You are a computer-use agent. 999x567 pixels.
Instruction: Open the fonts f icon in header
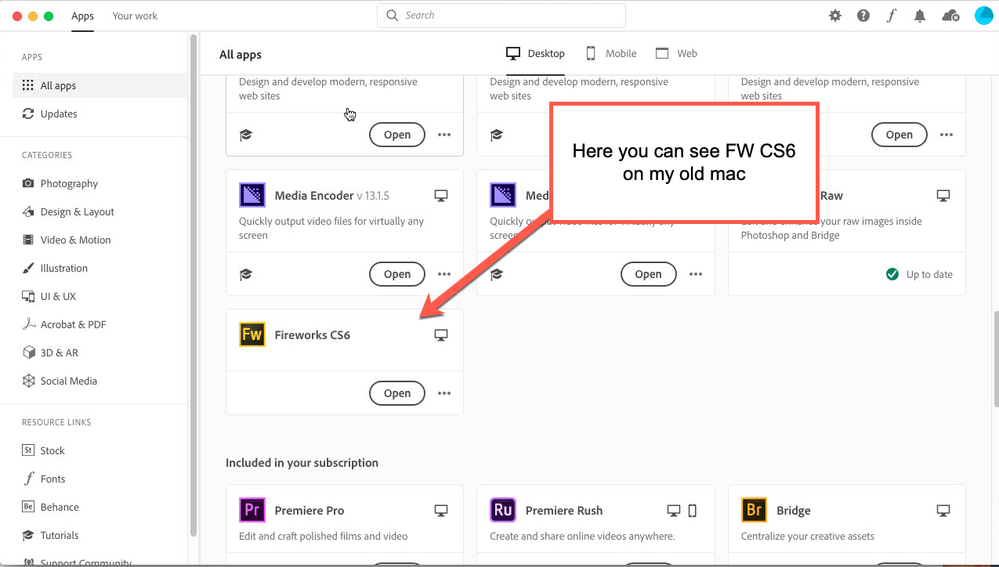click(891, 16)
